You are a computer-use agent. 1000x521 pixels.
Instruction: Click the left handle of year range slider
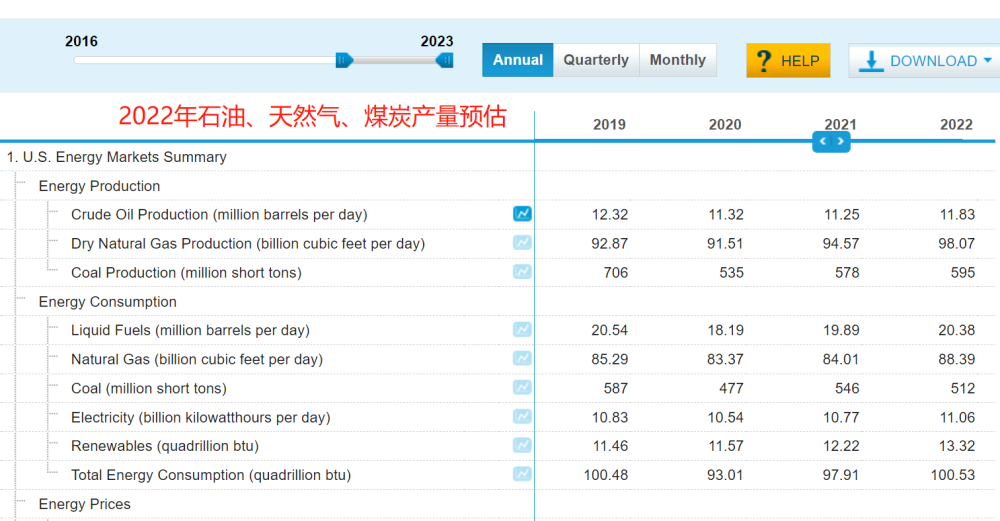coord(344,60)
